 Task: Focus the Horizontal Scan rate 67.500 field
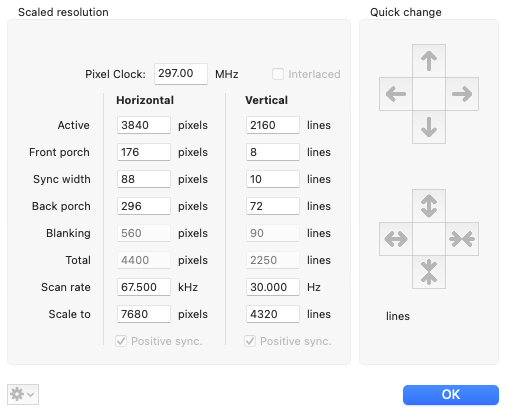click(144, 287)
